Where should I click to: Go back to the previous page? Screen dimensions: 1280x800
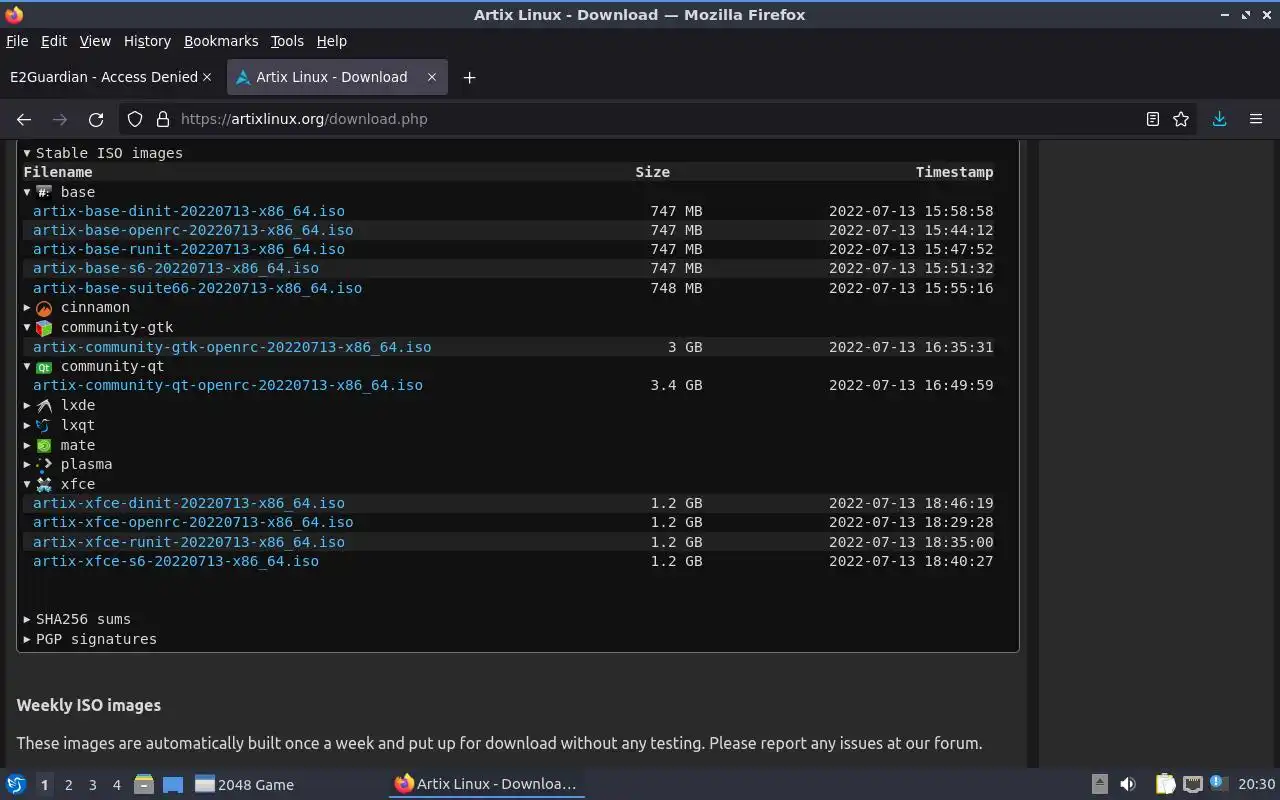[24, 119]
